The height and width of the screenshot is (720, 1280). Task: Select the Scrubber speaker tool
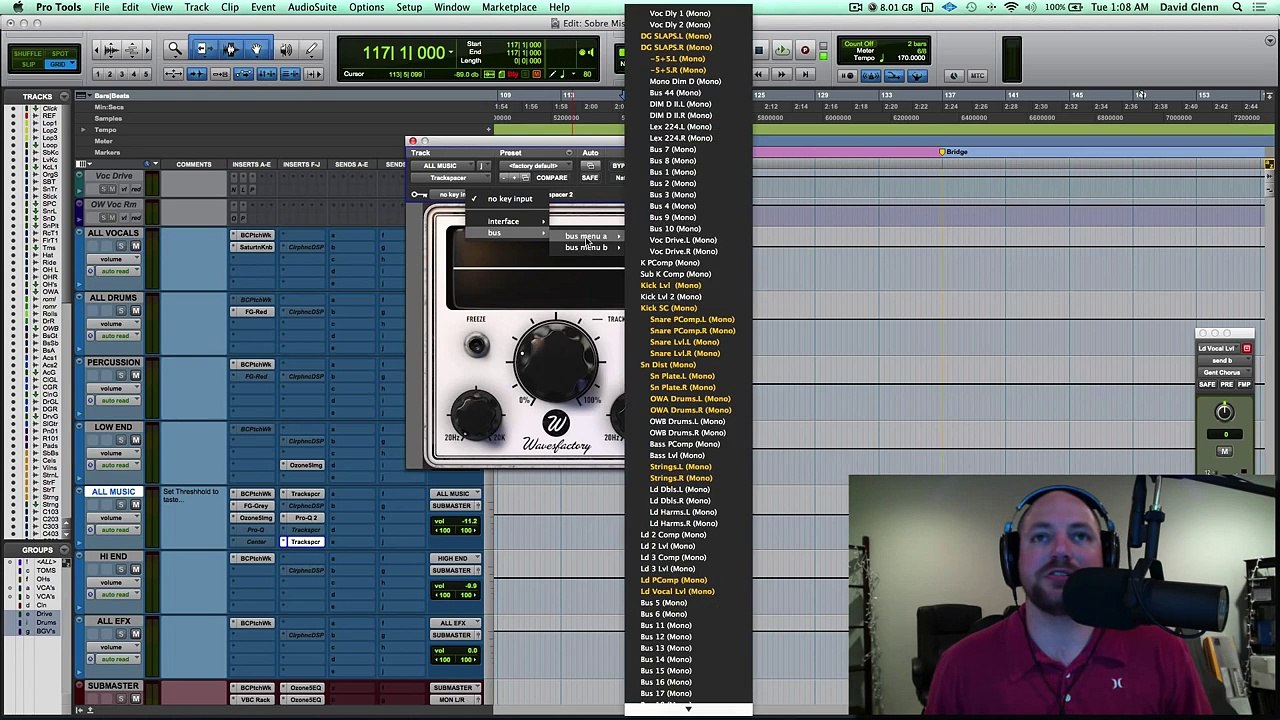pos(286,49)
